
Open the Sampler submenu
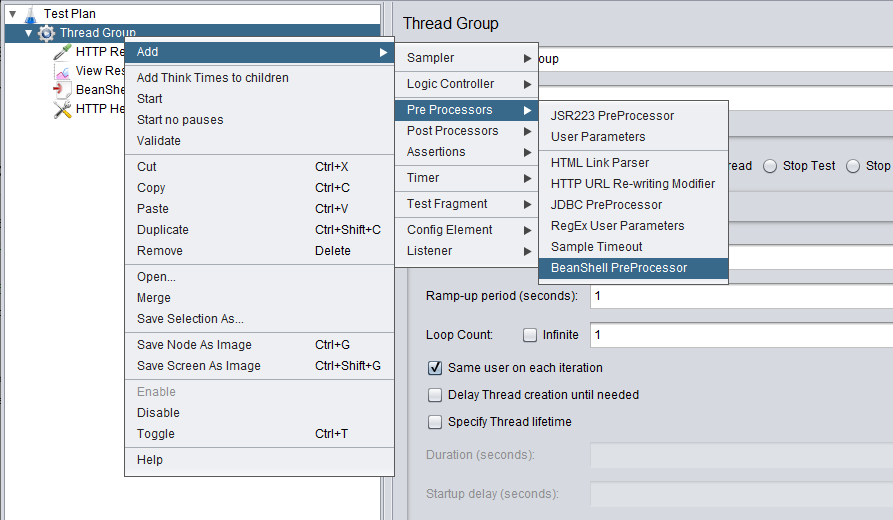[x=467, y=58]
